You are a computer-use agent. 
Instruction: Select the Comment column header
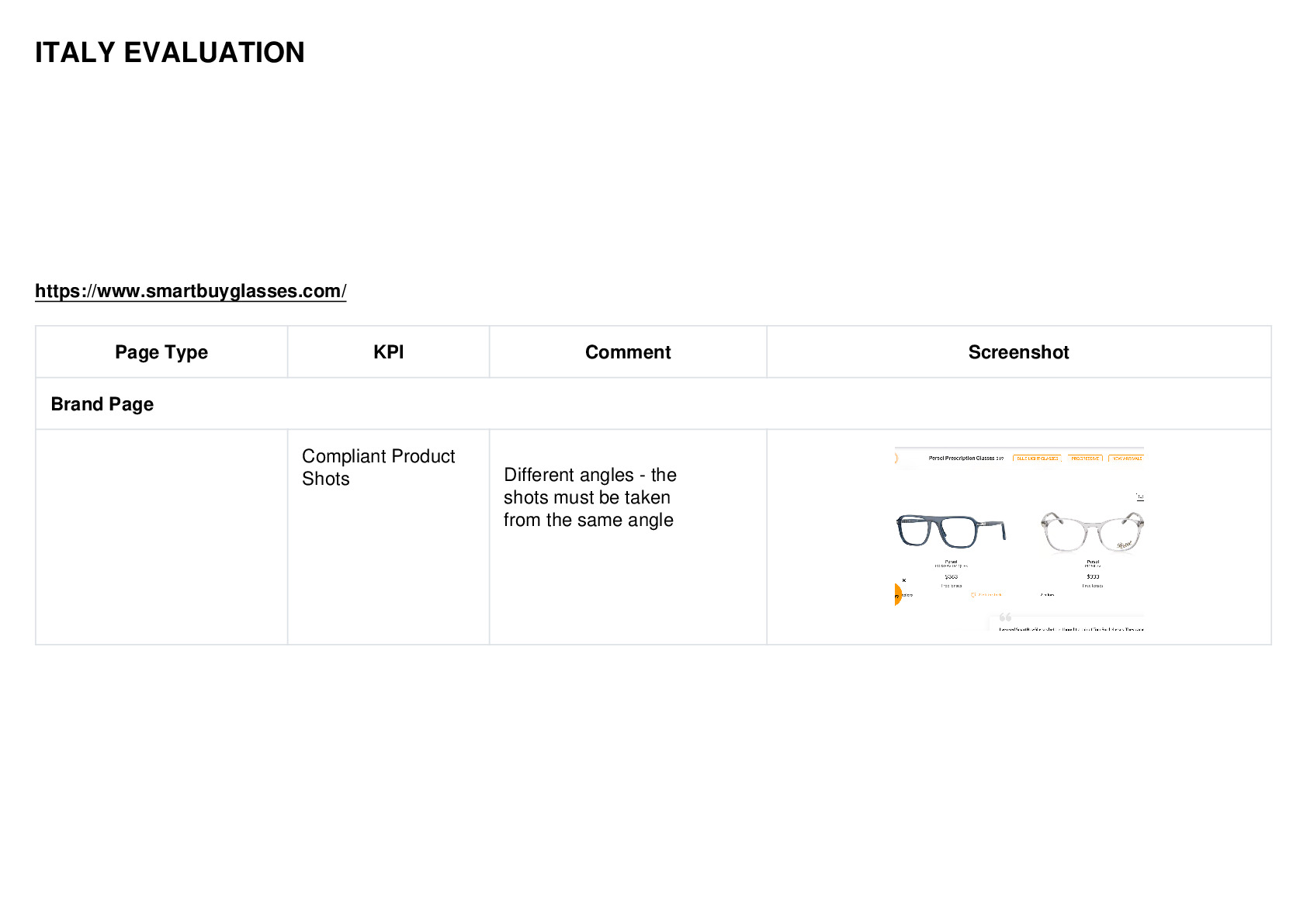pos(628,352)
